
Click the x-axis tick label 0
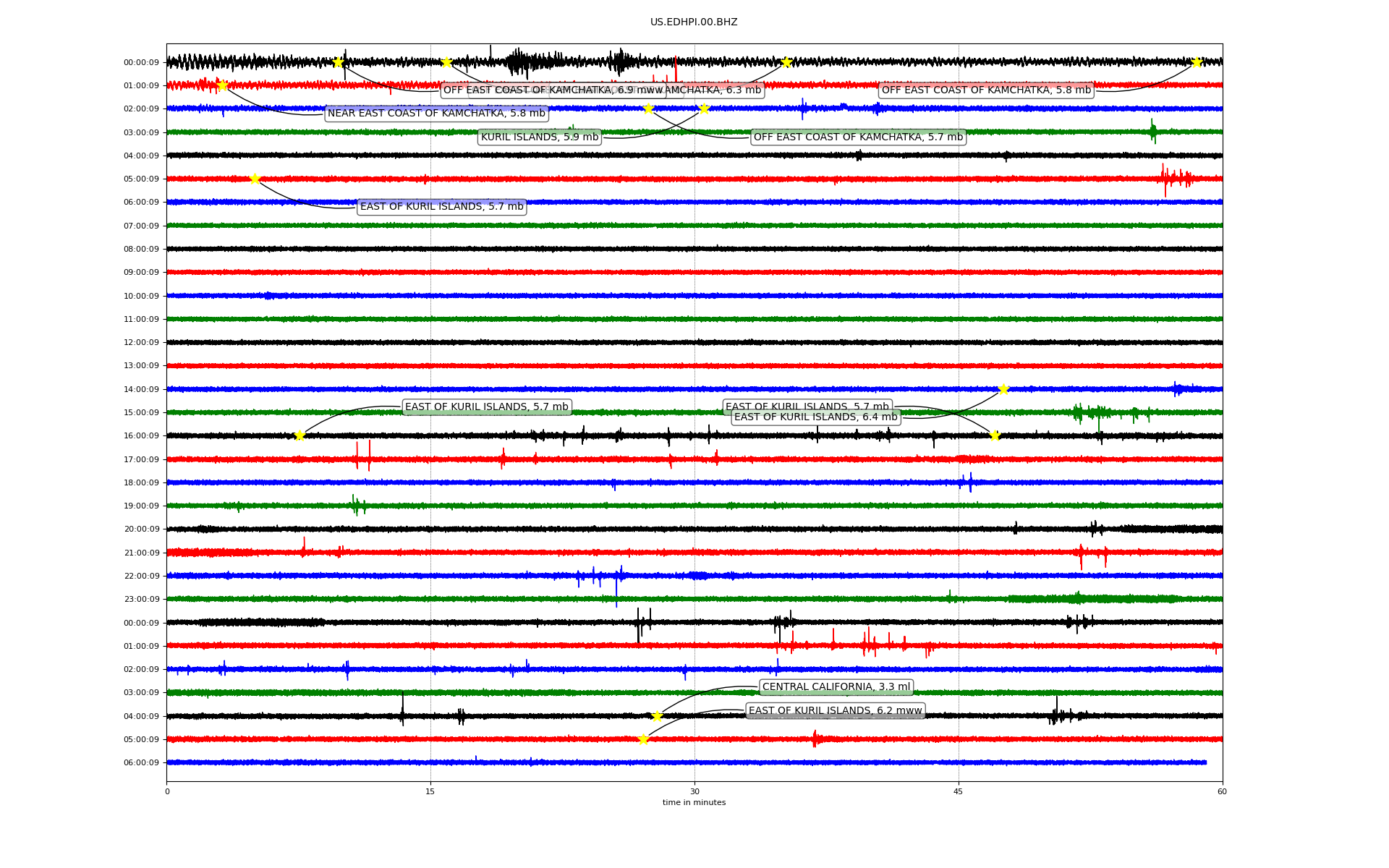(x=167, y=791)
